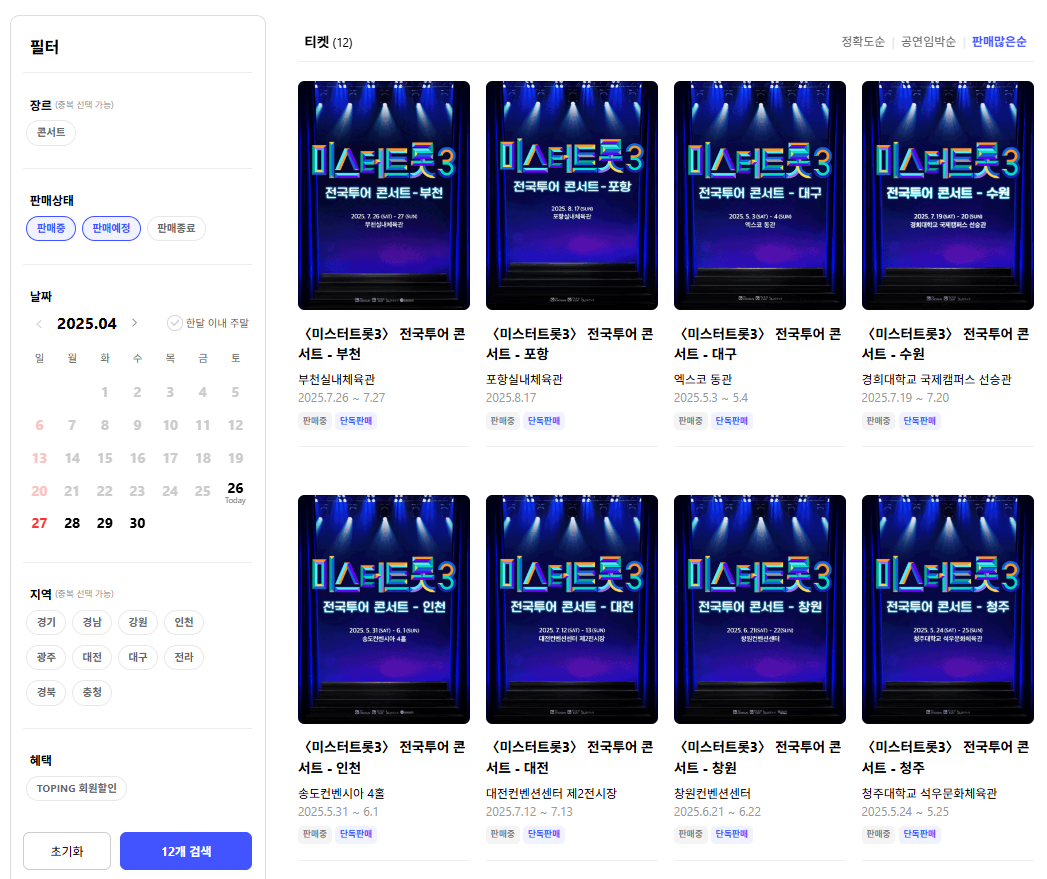Image resolution: width=1047 pixels, height=879 pixels.
Task: Select the 경기 region filter
Action: [46, 623]
